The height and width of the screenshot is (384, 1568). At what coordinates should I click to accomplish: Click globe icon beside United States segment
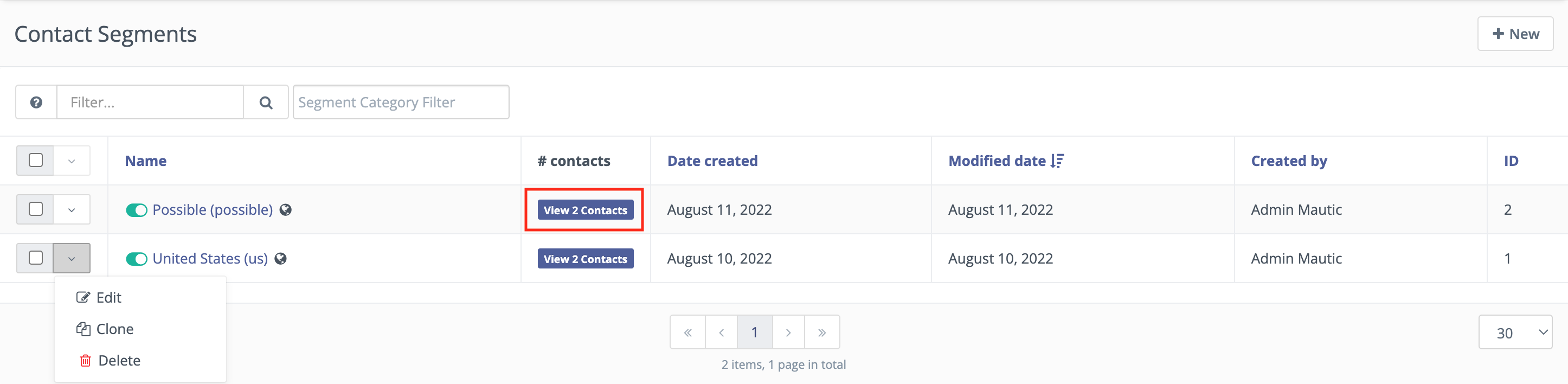click(x=281, y=259)
